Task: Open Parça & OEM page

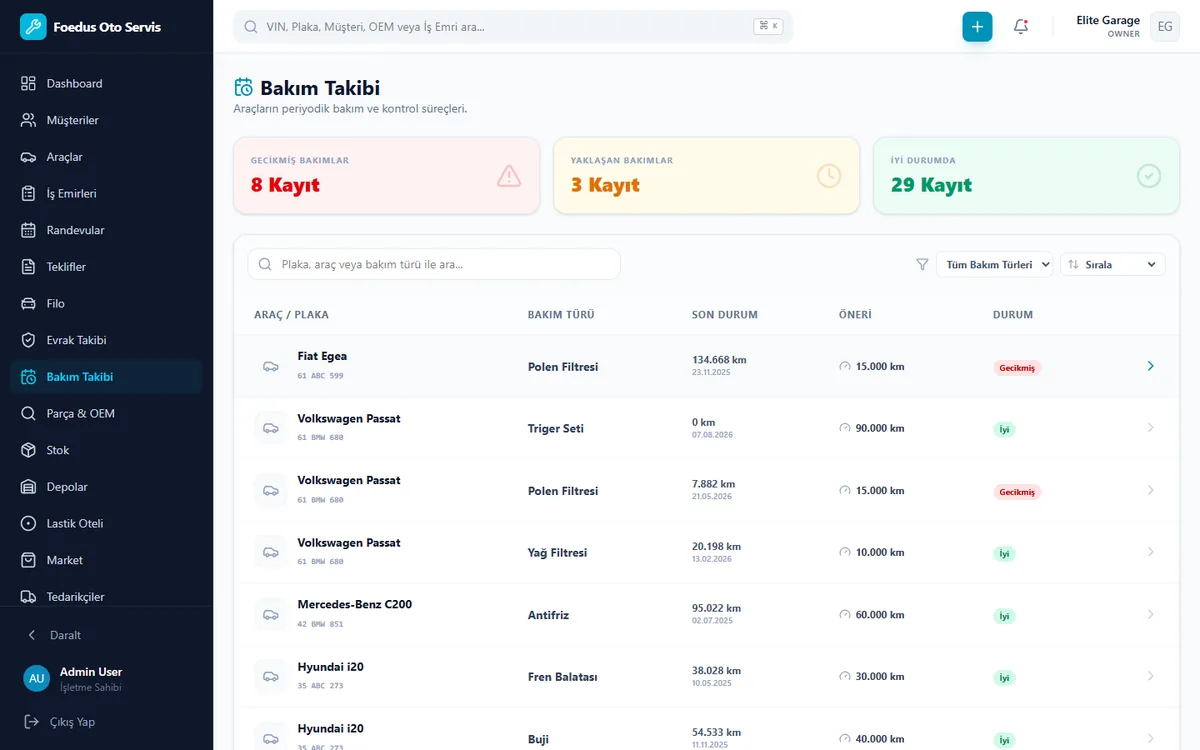Action: [x=106, y=413]
